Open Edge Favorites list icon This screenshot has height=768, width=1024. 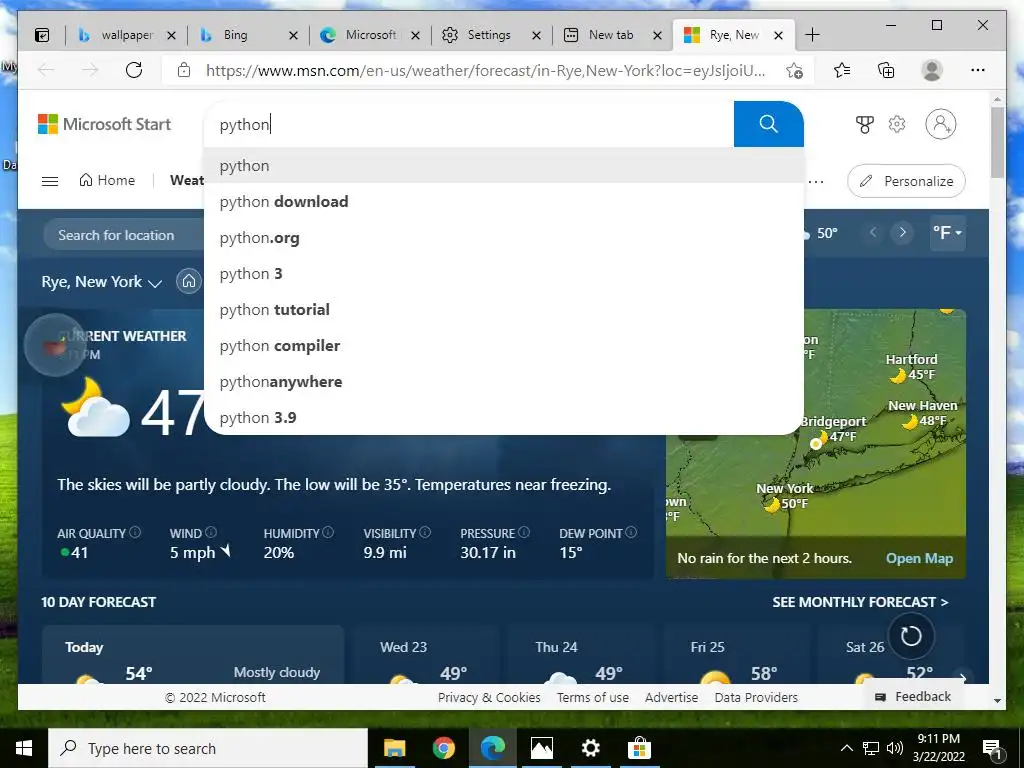(842, 70)
